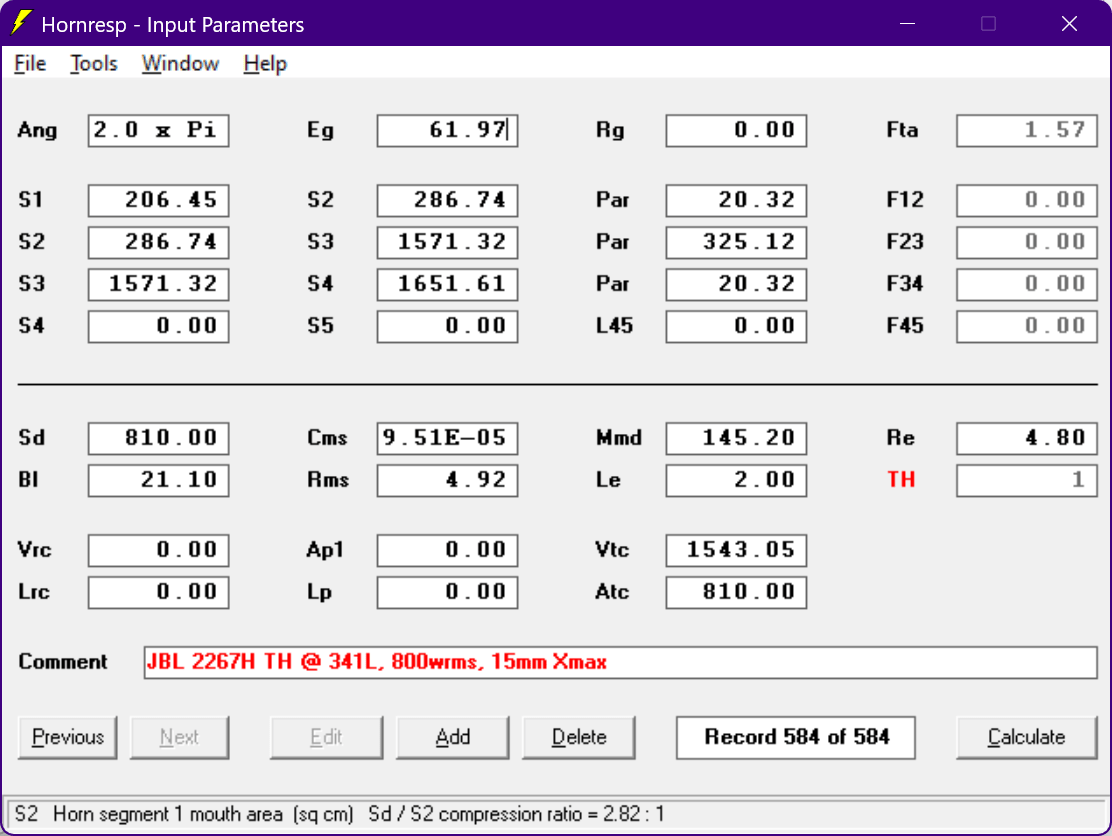1112x836 pixels.
Task: Click the S5 input field
Action: pyautogui.click(x=447, y=326)
